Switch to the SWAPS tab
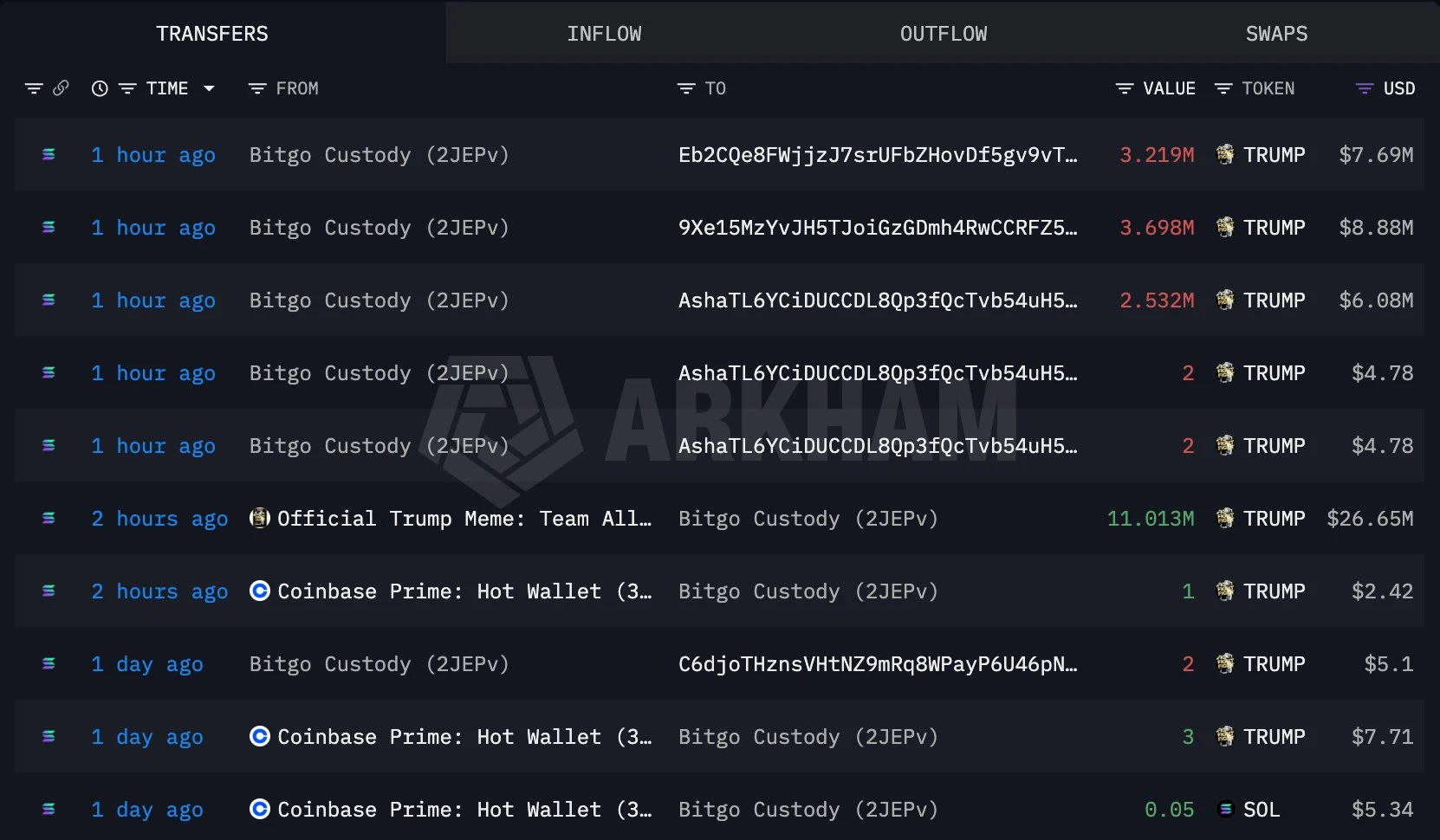 (1276, 34)
